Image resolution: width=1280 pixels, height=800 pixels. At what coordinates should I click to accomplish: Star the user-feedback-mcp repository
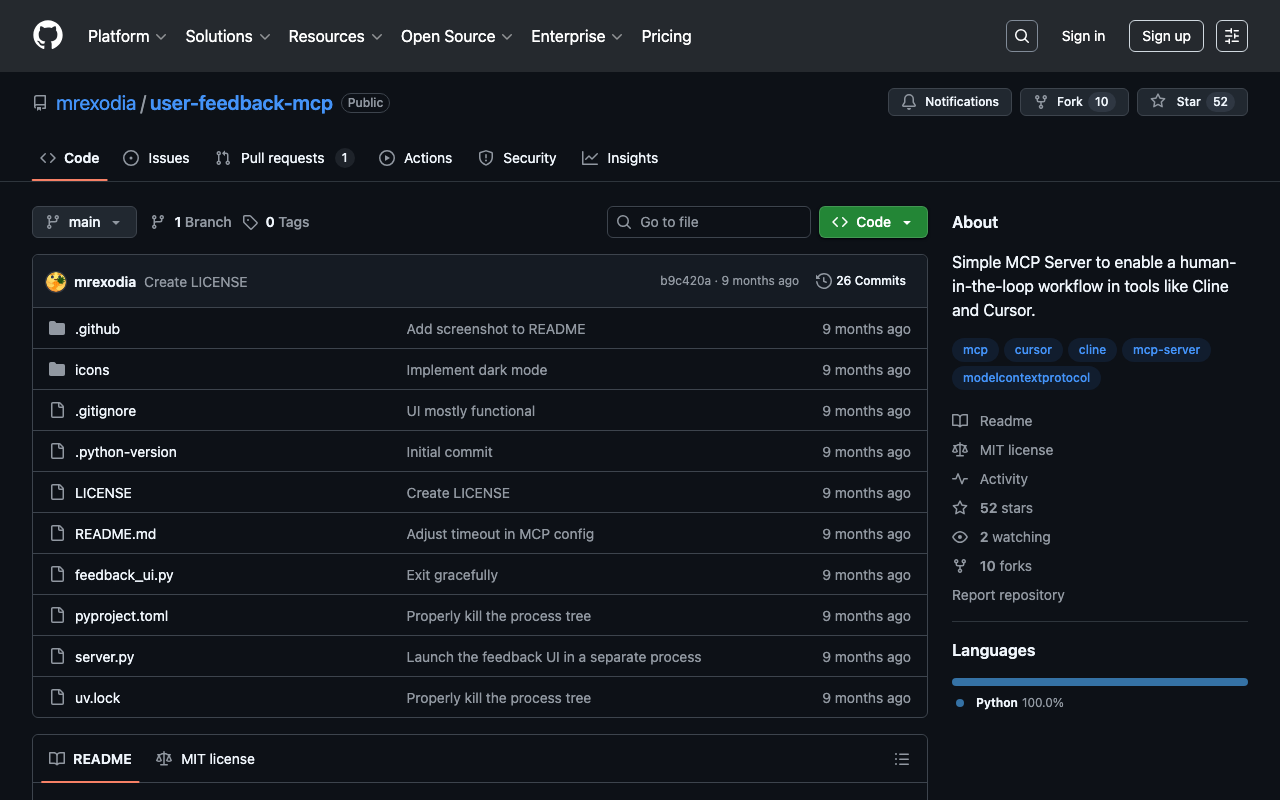(1191, 102)
